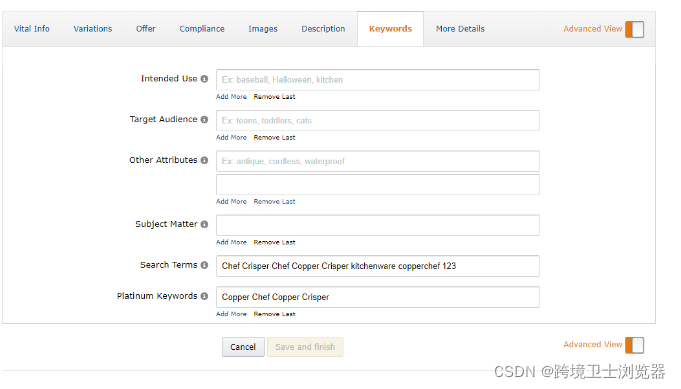Go to the More Details tab
681x389 pixels.
tap(460, 29)
